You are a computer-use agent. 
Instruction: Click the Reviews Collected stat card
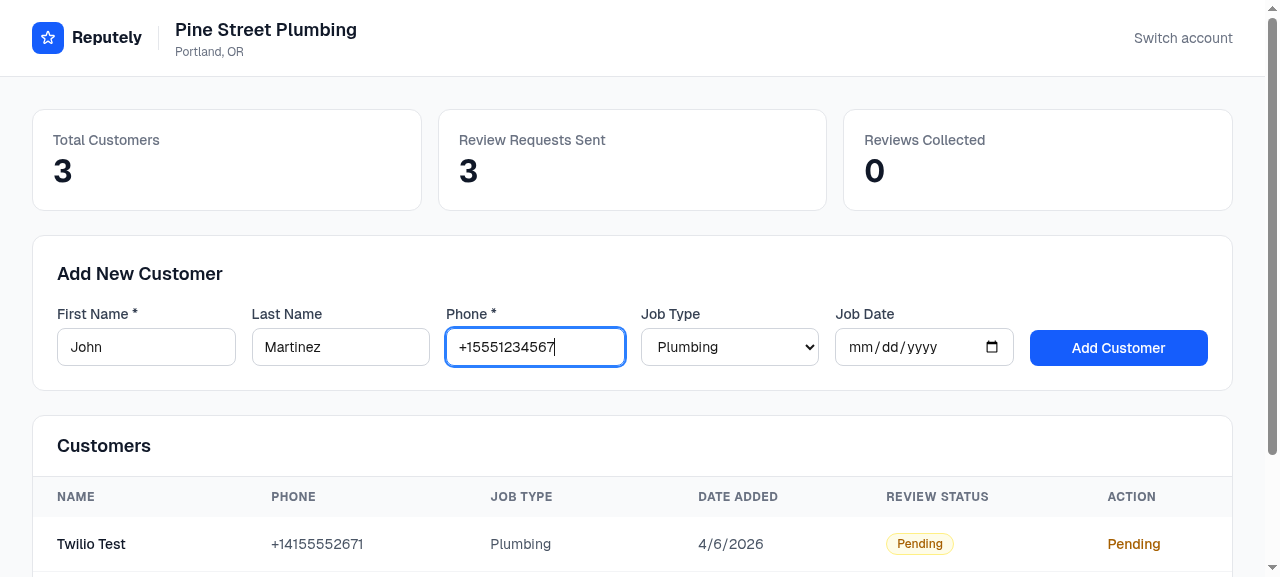1038,160
